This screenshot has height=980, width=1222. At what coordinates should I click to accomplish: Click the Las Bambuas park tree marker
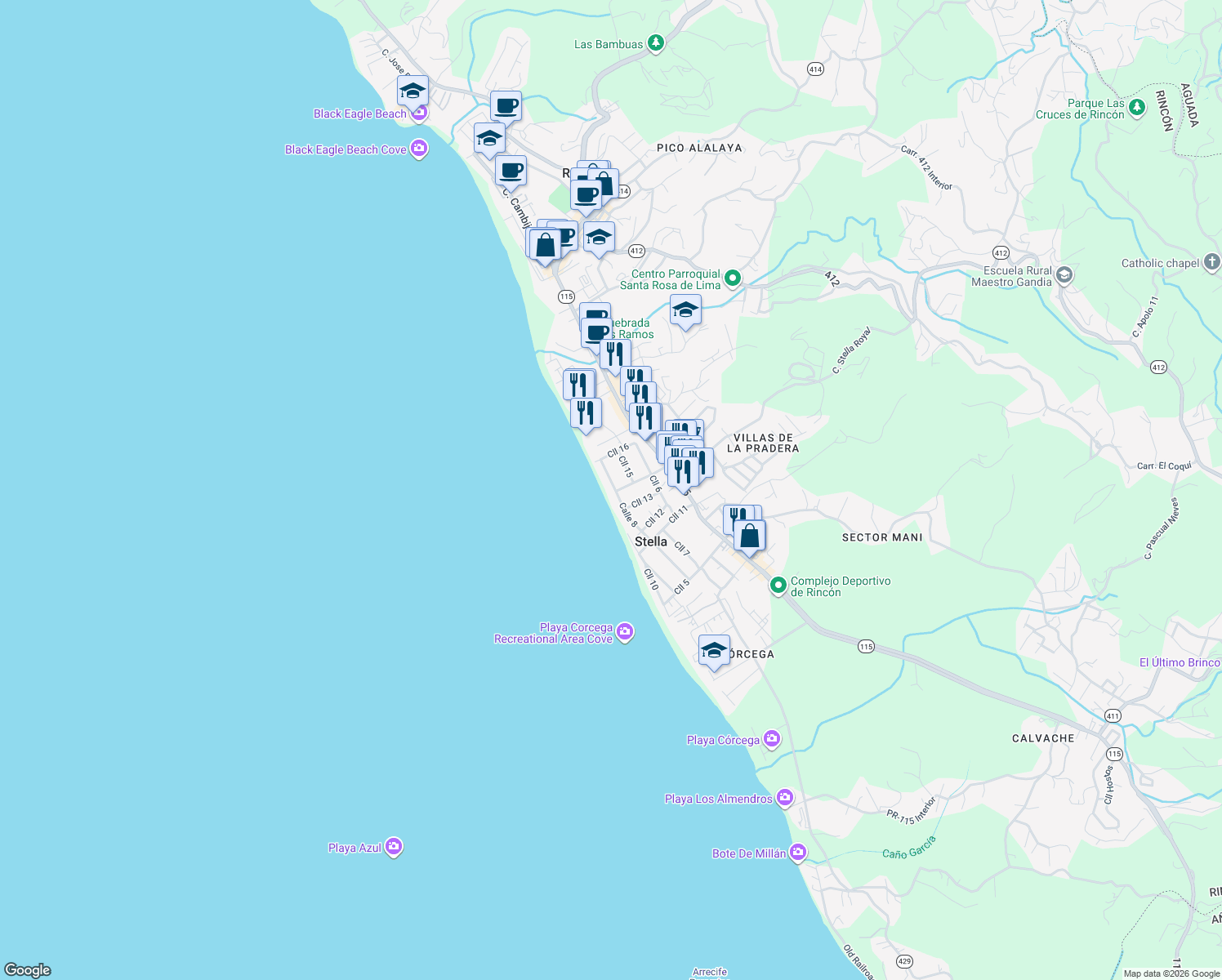click(x=654, y=42)
